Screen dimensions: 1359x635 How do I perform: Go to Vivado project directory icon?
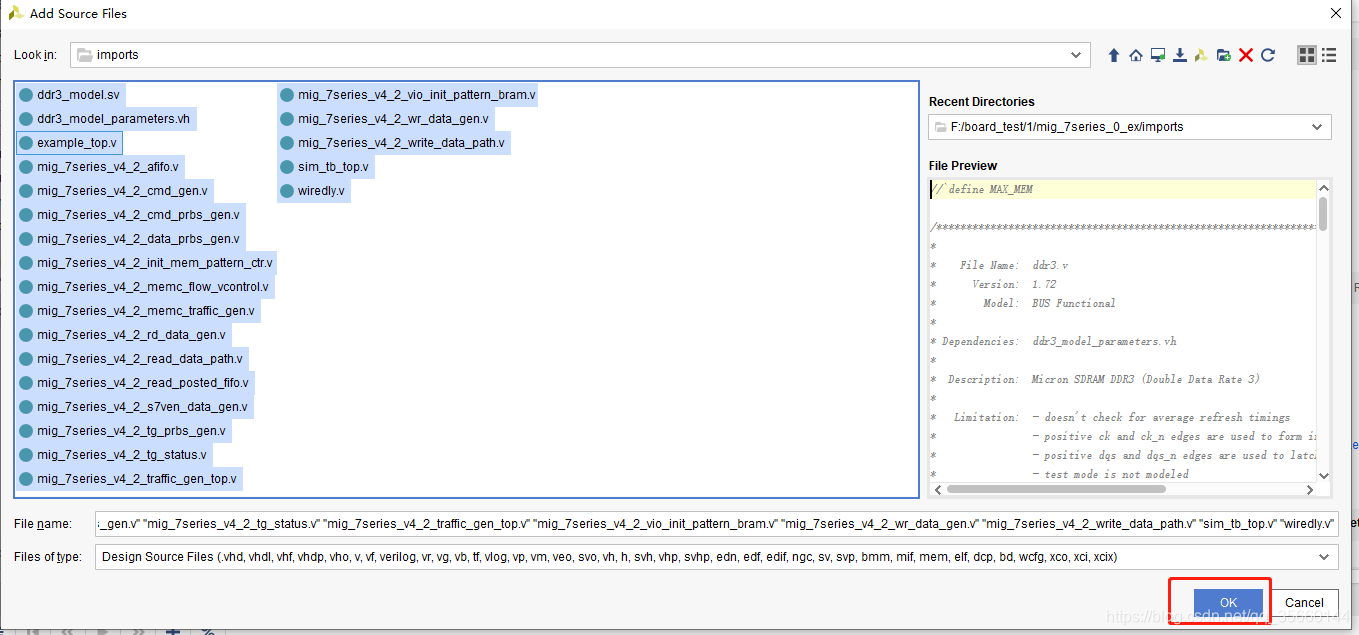[x=1201, y=56]
